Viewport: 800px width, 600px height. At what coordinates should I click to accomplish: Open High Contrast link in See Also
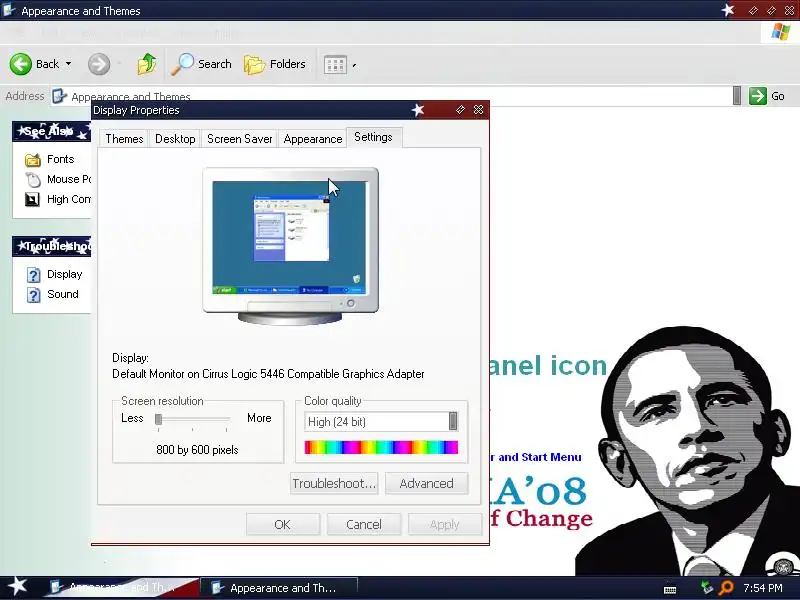69,199
